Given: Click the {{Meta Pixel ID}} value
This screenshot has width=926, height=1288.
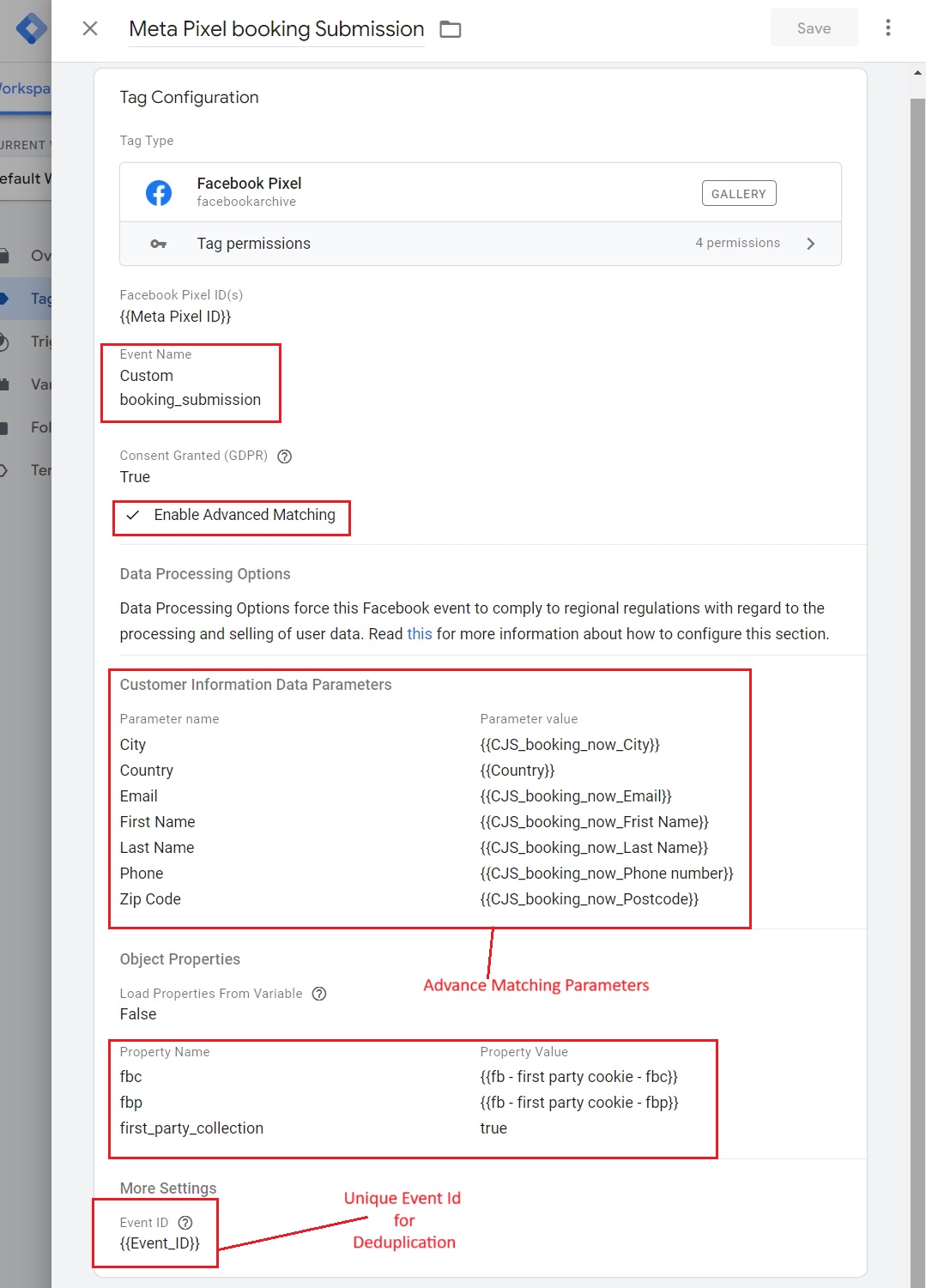Looking at the screenshot, I should click(175, 317).
